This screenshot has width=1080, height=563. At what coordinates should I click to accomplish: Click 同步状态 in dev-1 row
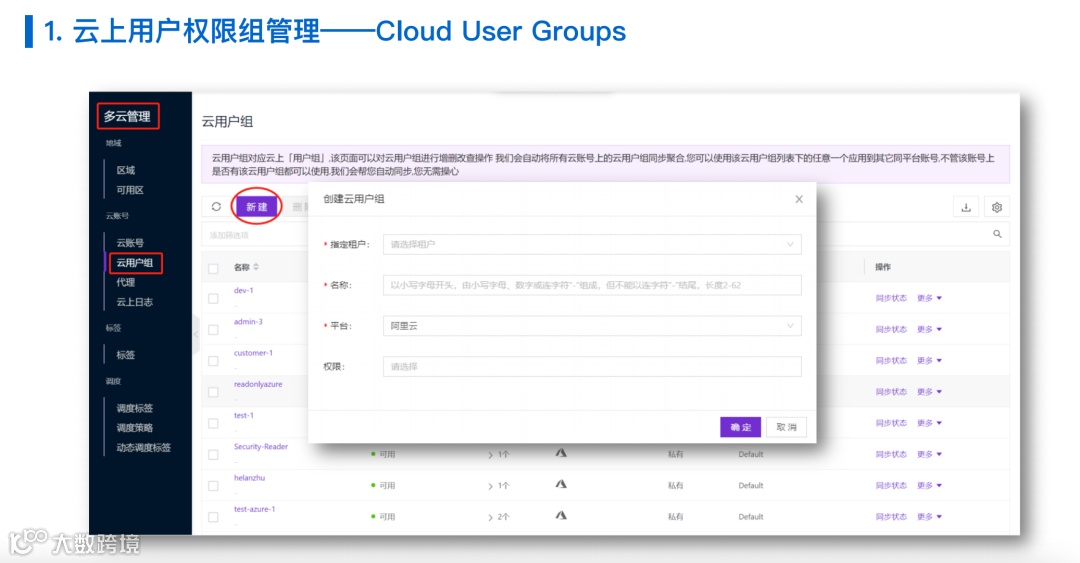[891, 298]
